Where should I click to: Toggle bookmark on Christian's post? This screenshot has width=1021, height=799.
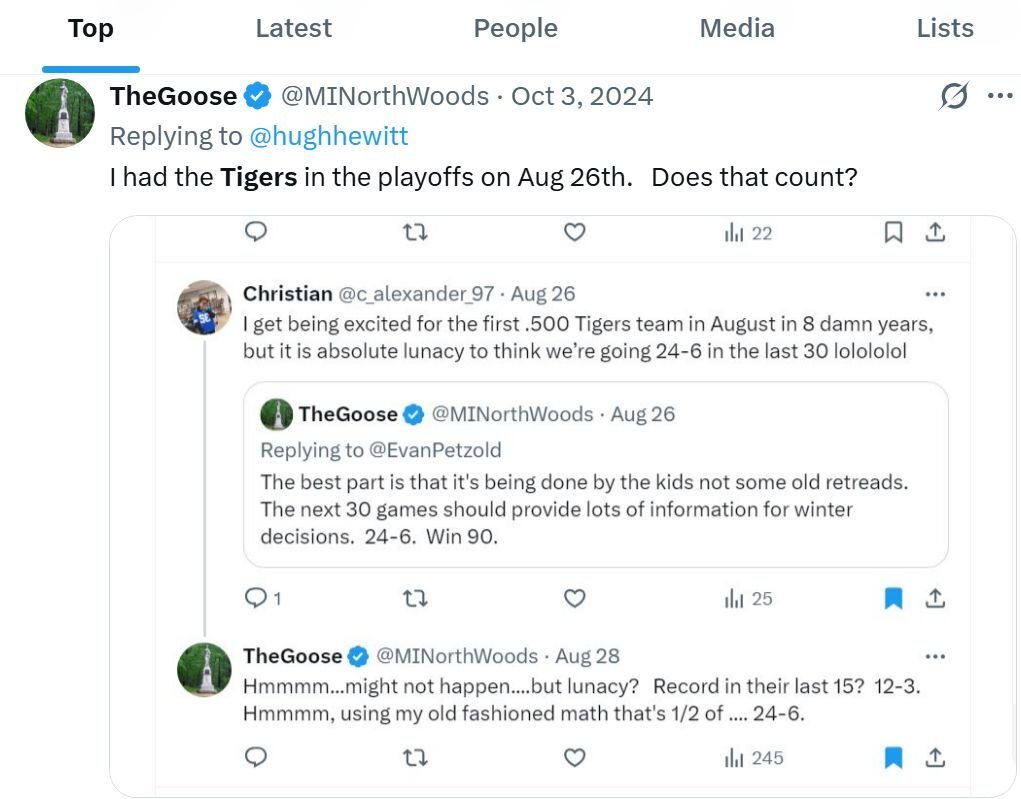click(x=894, y=598)
